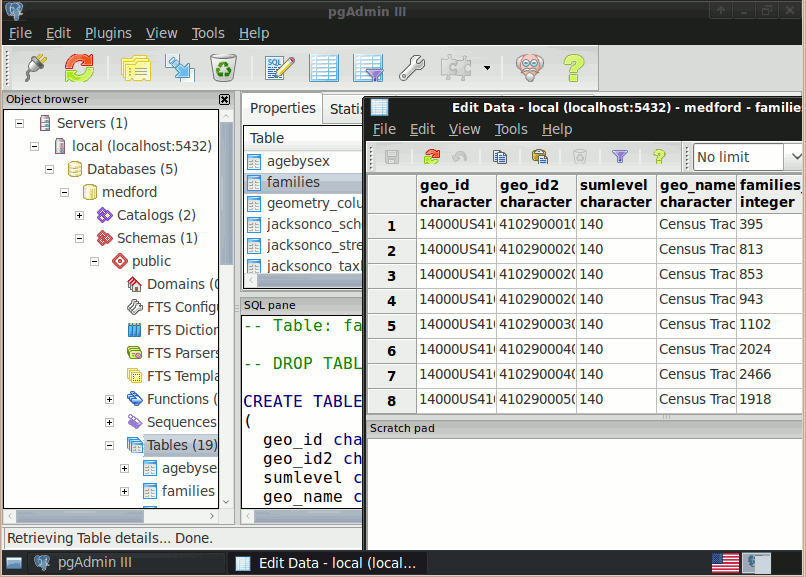Click the filter funnel in Edit Data toolbar
The image size is (806, 577).
click(x=620, y=157)
